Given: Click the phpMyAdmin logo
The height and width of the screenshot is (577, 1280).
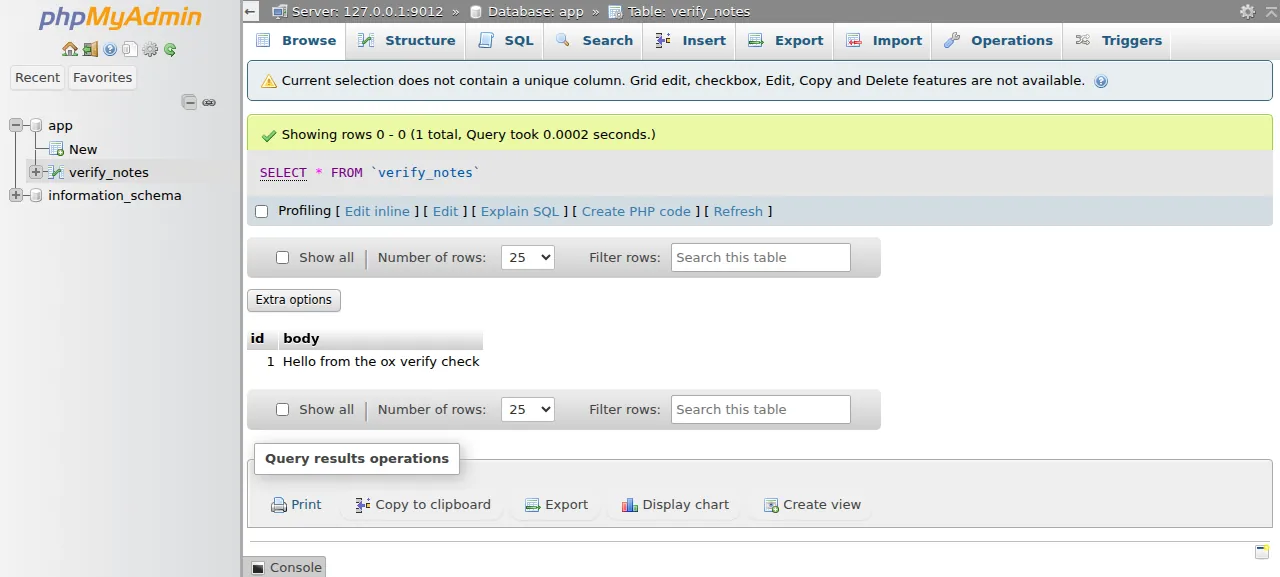Looking at the screenshot, I should (120, 19).
